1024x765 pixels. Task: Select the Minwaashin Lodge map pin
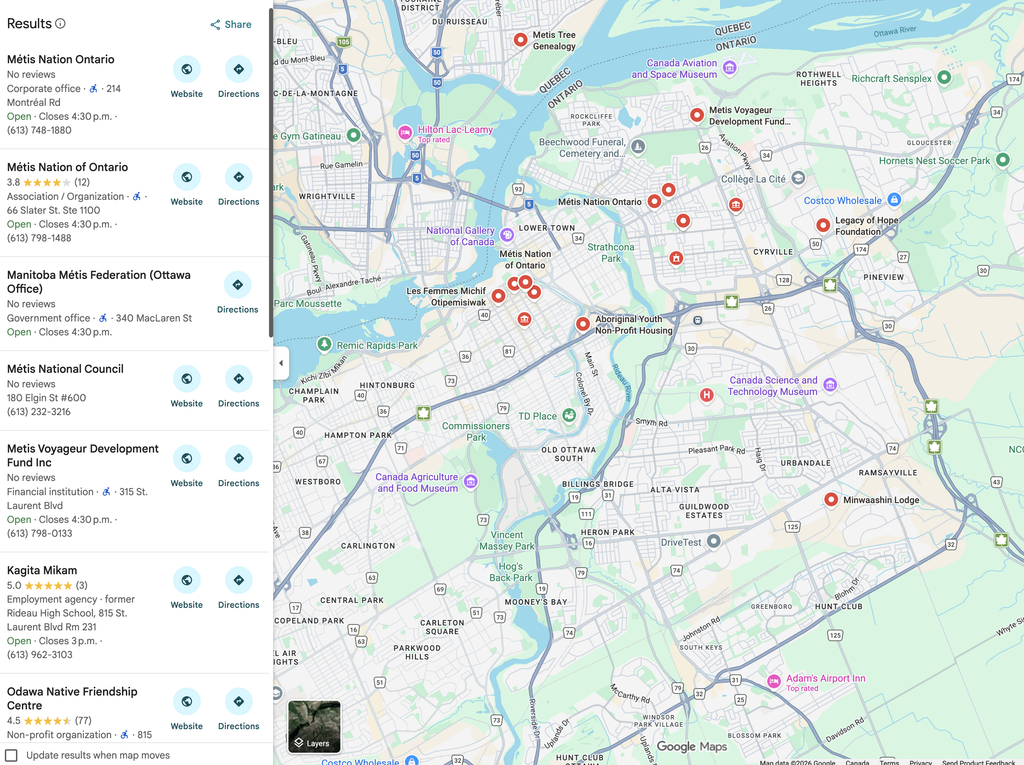[831, 500]
